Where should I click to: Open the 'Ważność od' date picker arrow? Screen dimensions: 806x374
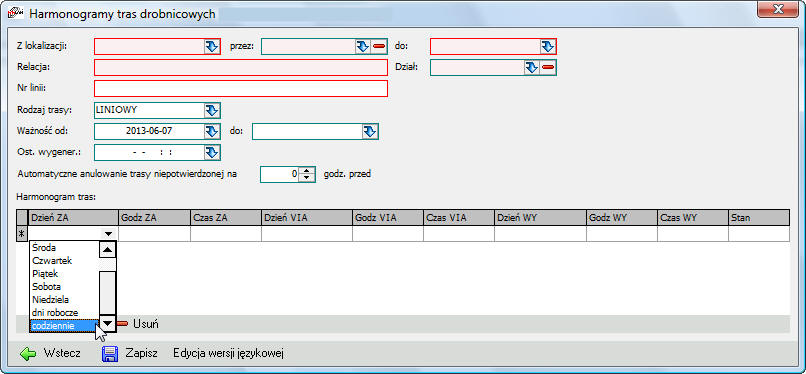coord(212,131)
